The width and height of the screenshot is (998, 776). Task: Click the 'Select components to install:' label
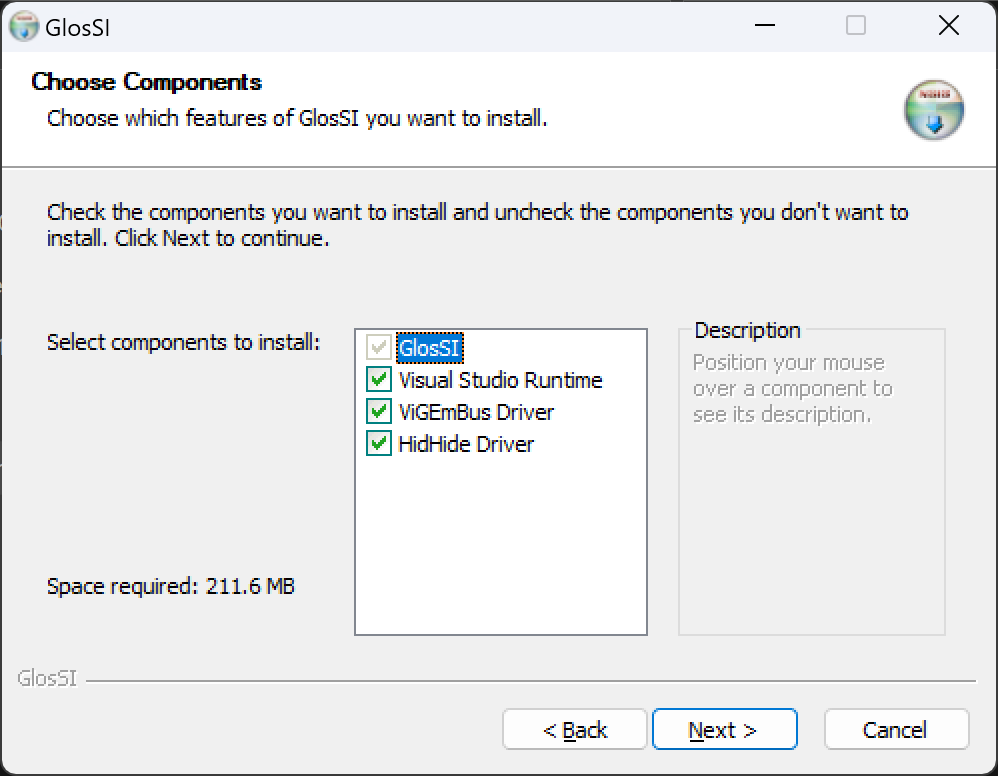183,342
